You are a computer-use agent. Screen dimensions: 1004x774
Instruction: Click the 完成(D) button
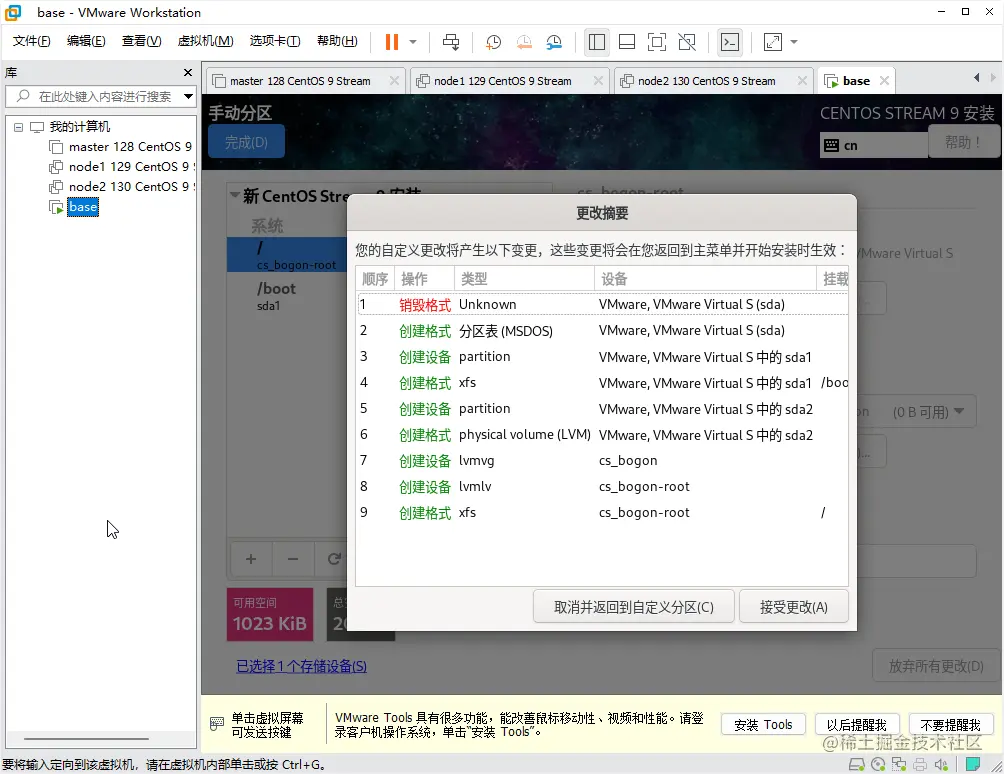click(247, 142)
